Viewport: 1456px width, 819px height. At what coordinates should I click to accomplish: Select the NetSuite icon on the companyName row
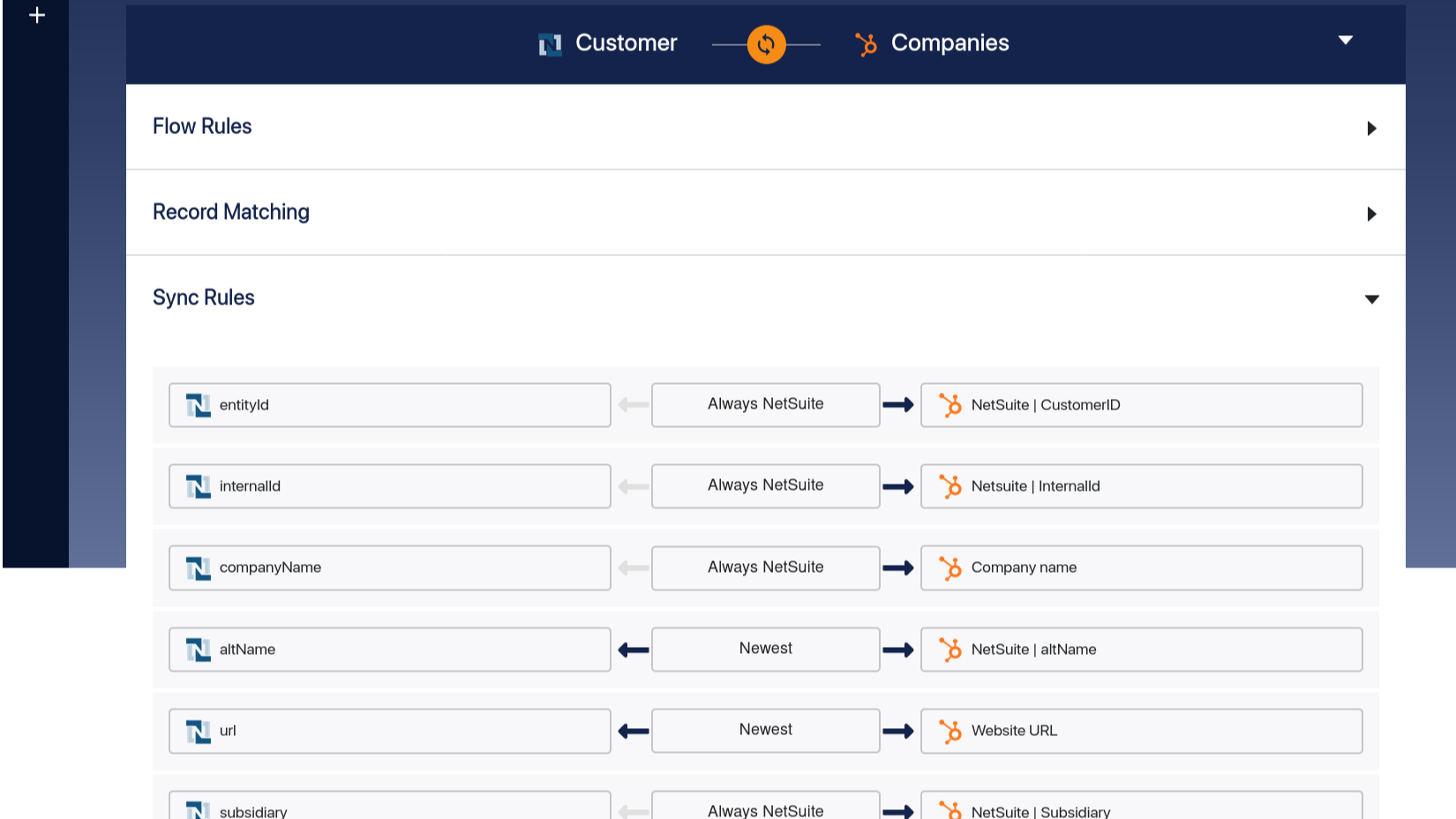pos(198,567)
